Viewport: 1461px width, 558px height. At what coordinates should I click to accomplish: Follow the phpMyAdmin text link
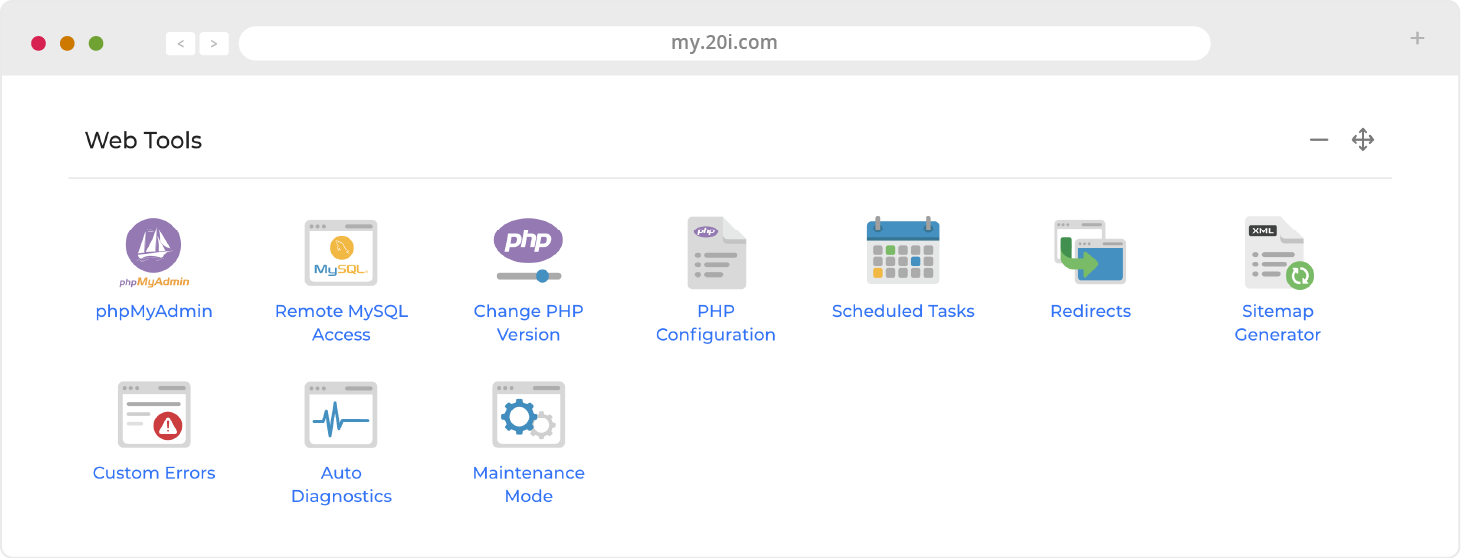154,311
